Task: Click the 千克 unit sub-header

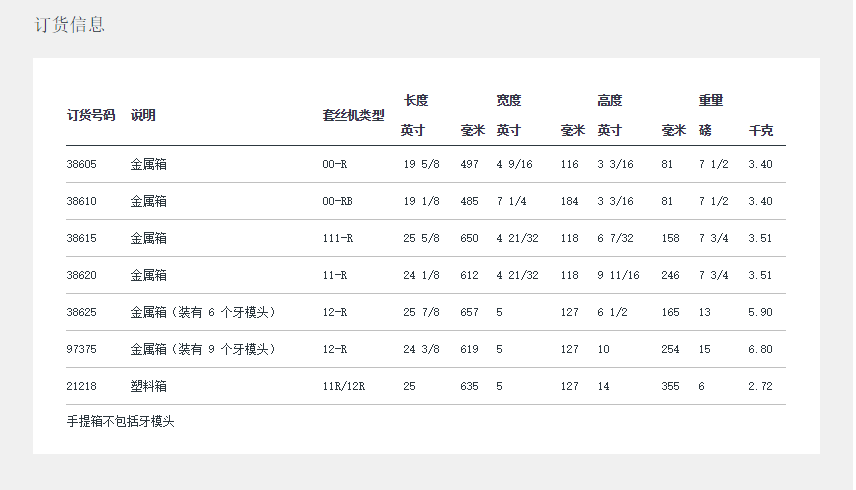Action: 760,130
